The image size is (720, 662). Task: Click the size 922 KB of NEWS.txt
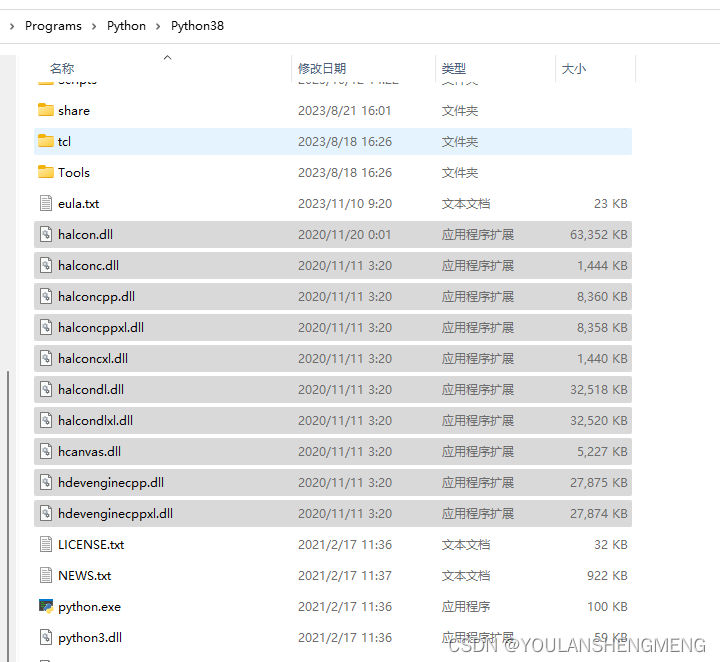click(607, 576)
